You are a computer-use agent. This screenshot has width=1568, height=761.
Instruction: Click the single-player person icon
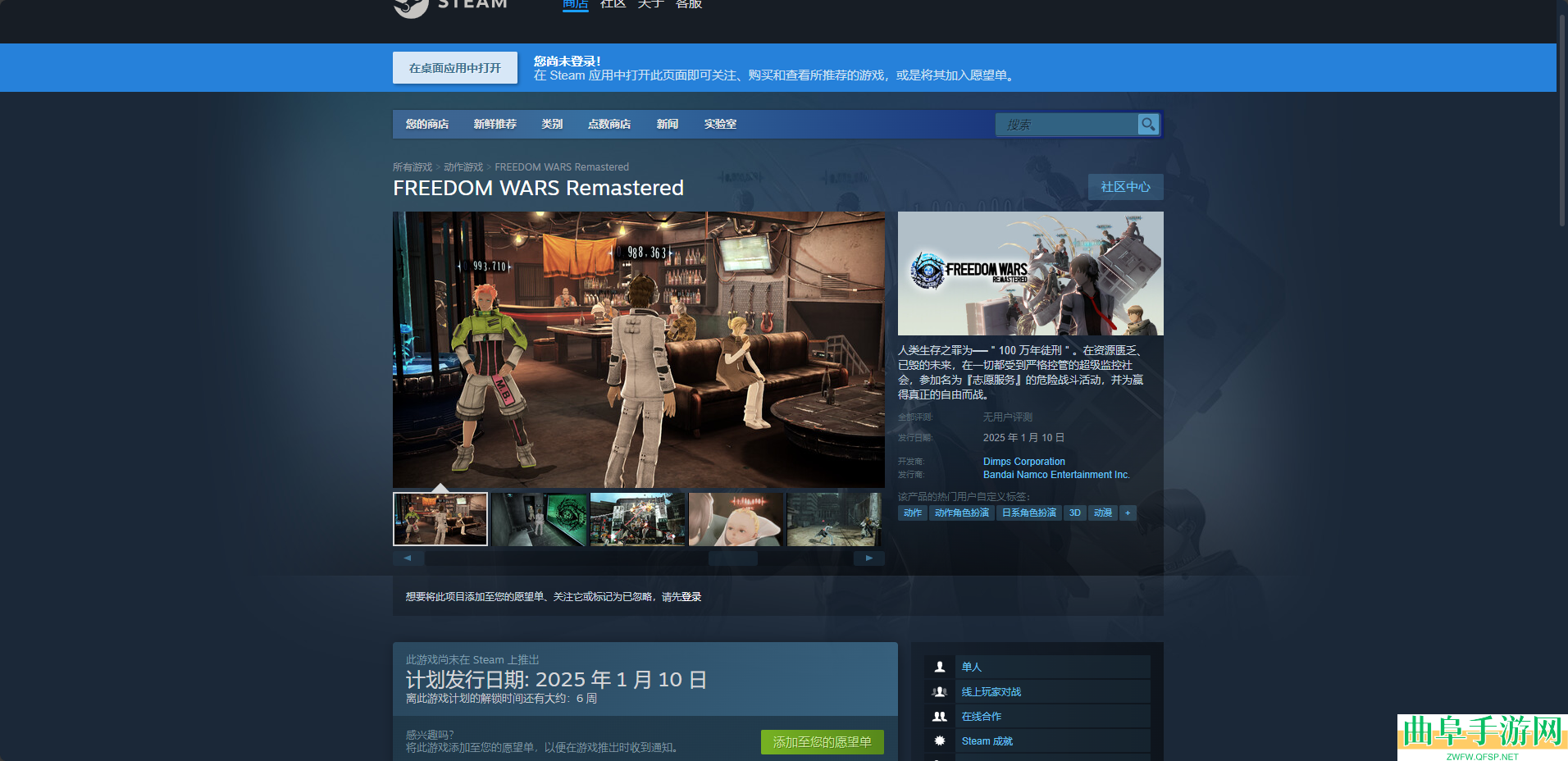940,667
